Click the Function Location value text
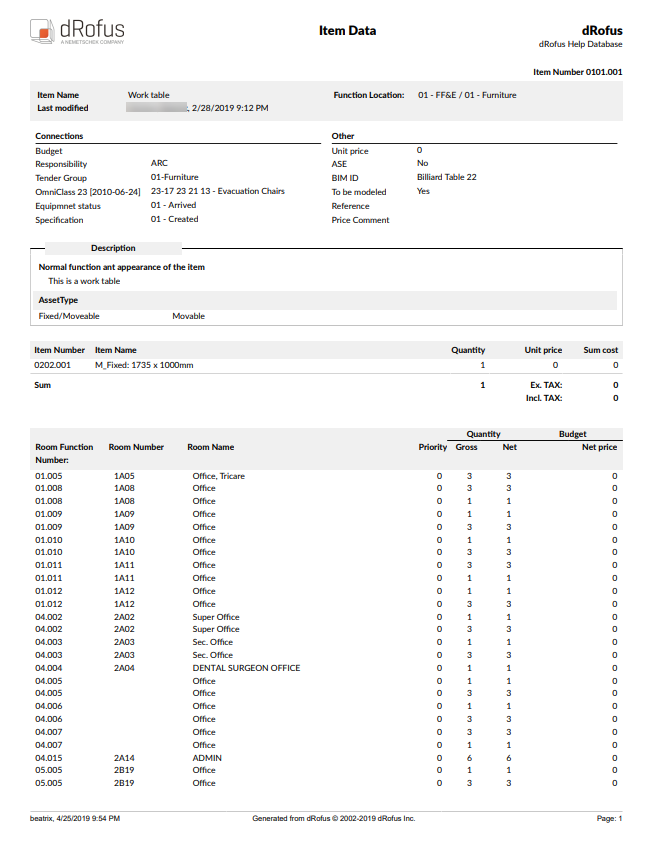Screen dimensions: 650x842 click(467, 95)
